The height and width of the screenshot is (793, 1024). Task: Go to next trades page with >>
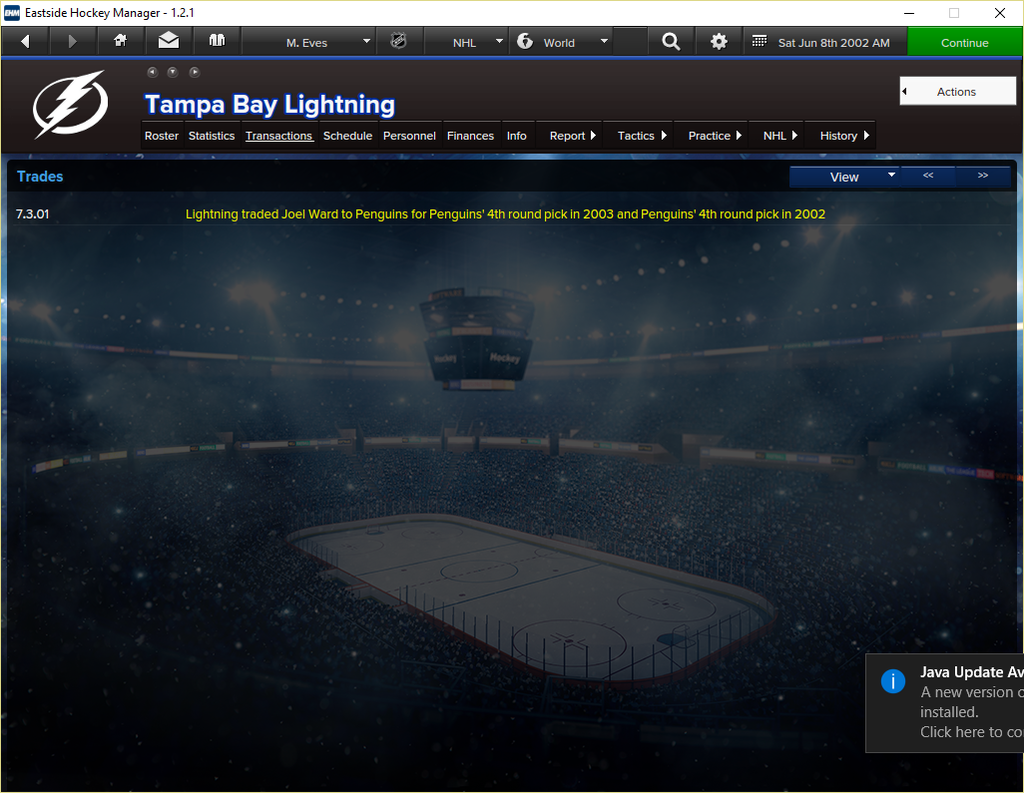click(x=983, y=176)
